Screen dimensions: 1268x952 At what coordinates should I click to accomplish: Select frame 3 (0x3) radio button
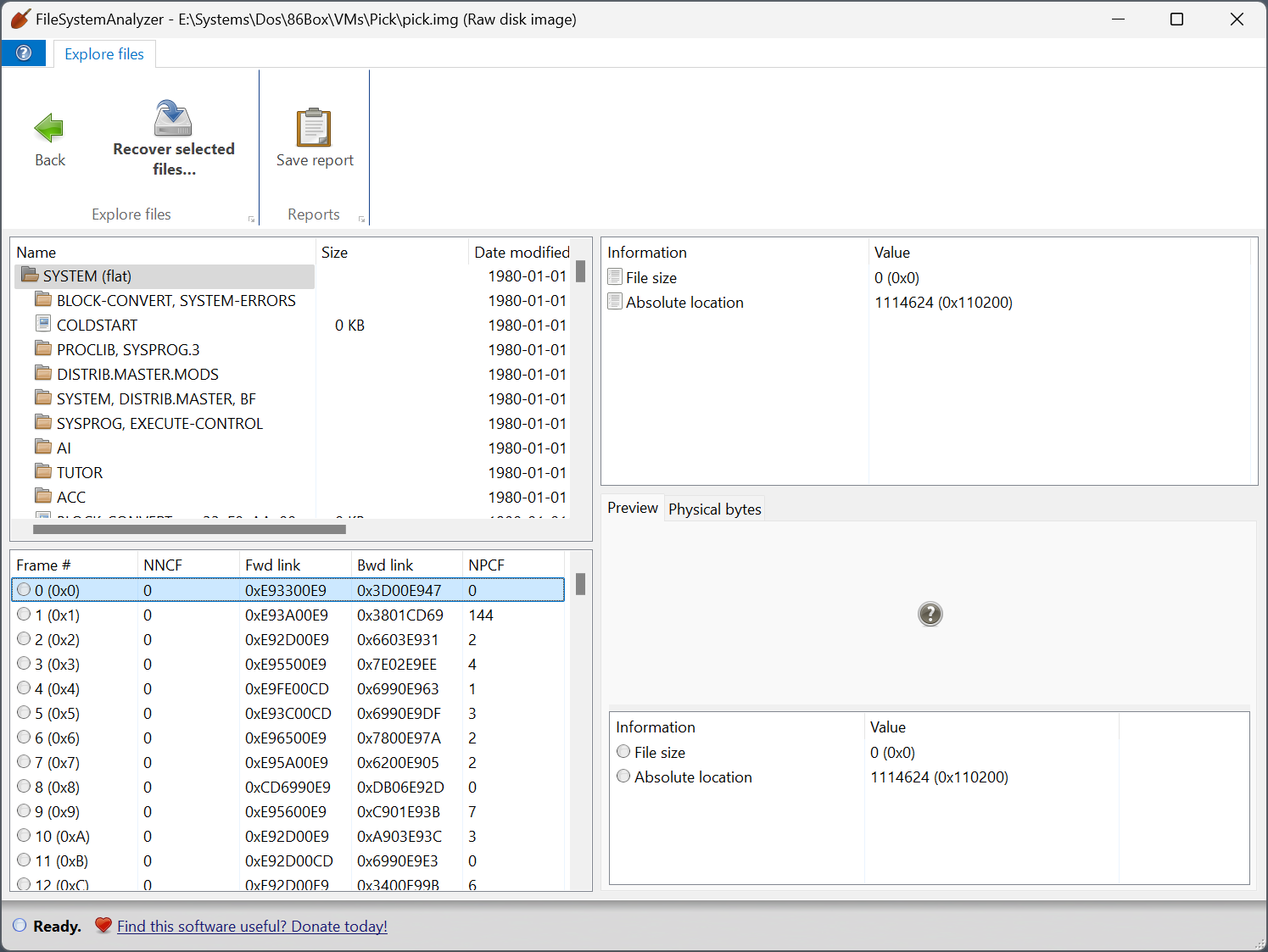point(24,663)
